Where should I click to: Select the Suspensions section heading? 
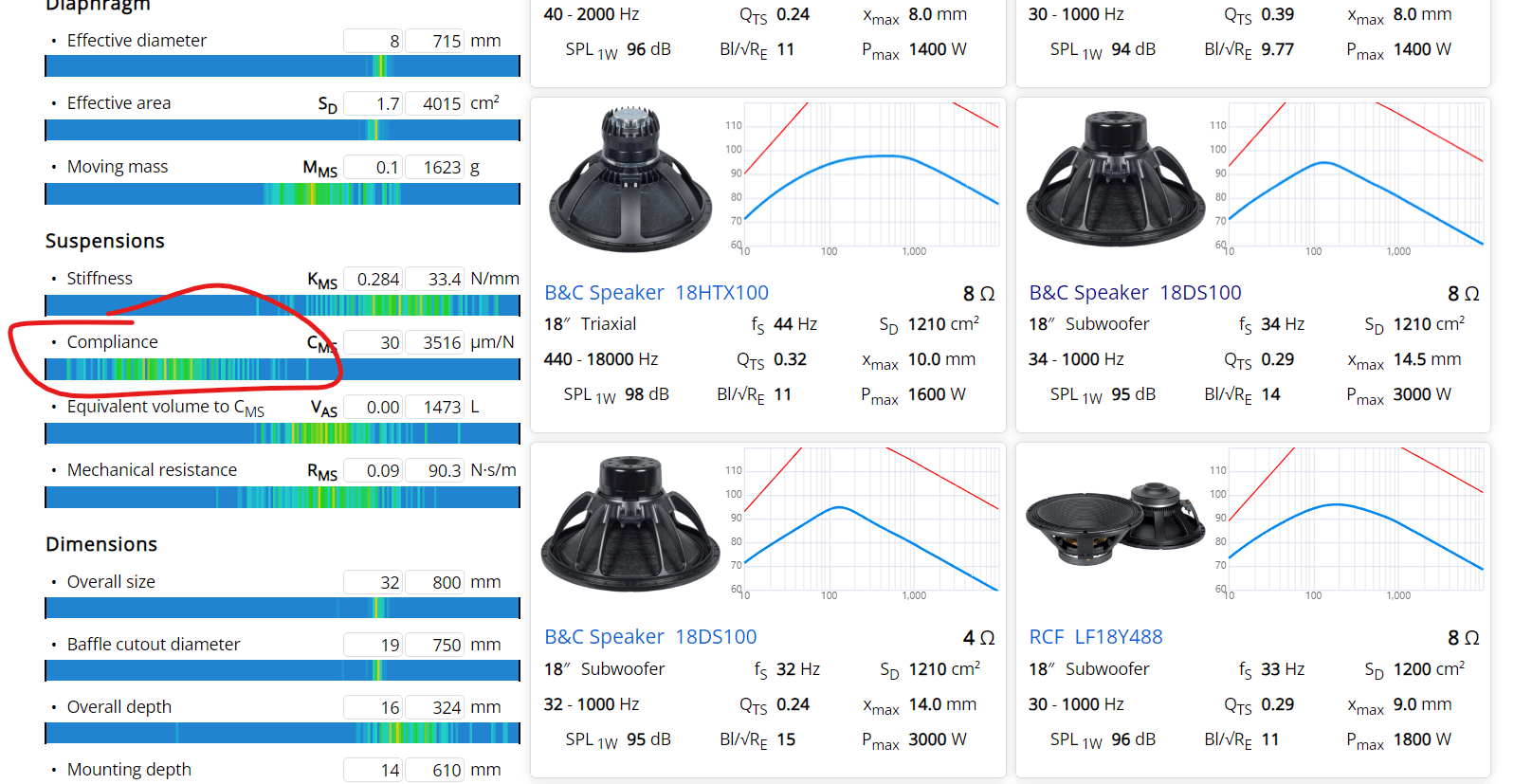click(105, 241)
